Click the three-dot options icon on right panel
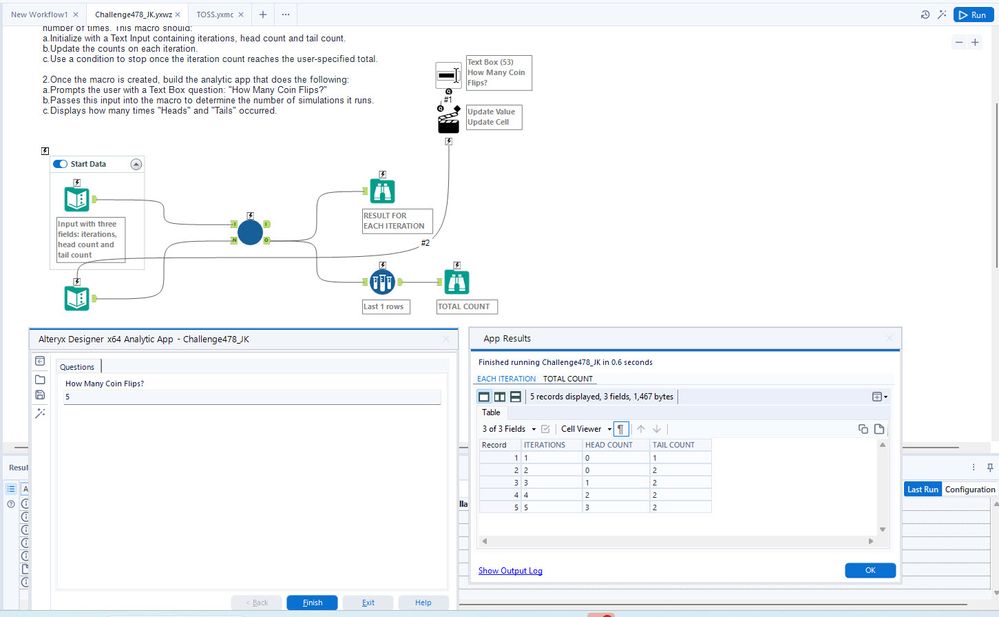 tap(974, 467)
